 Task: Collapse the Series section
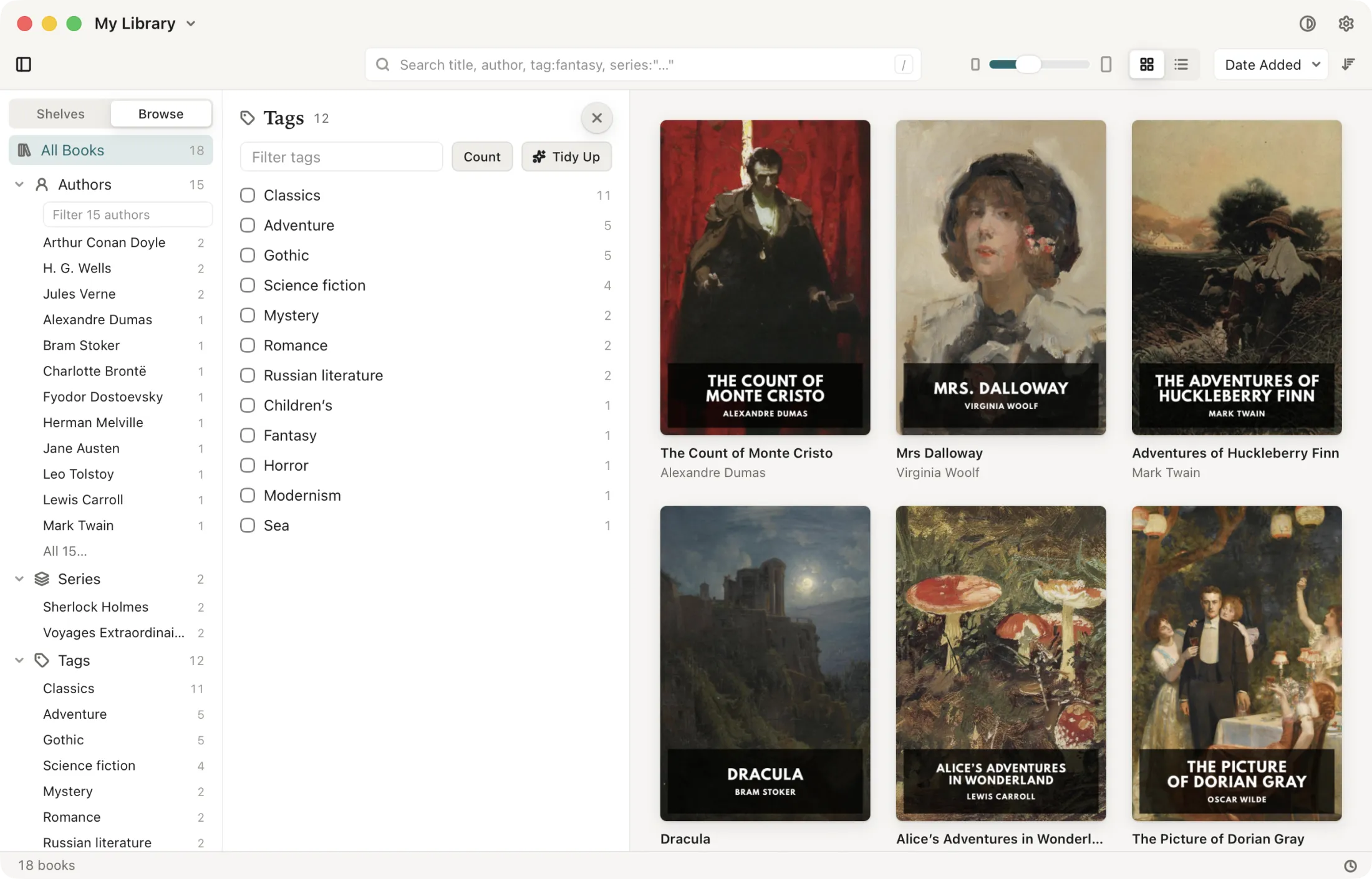click(19, 579)
